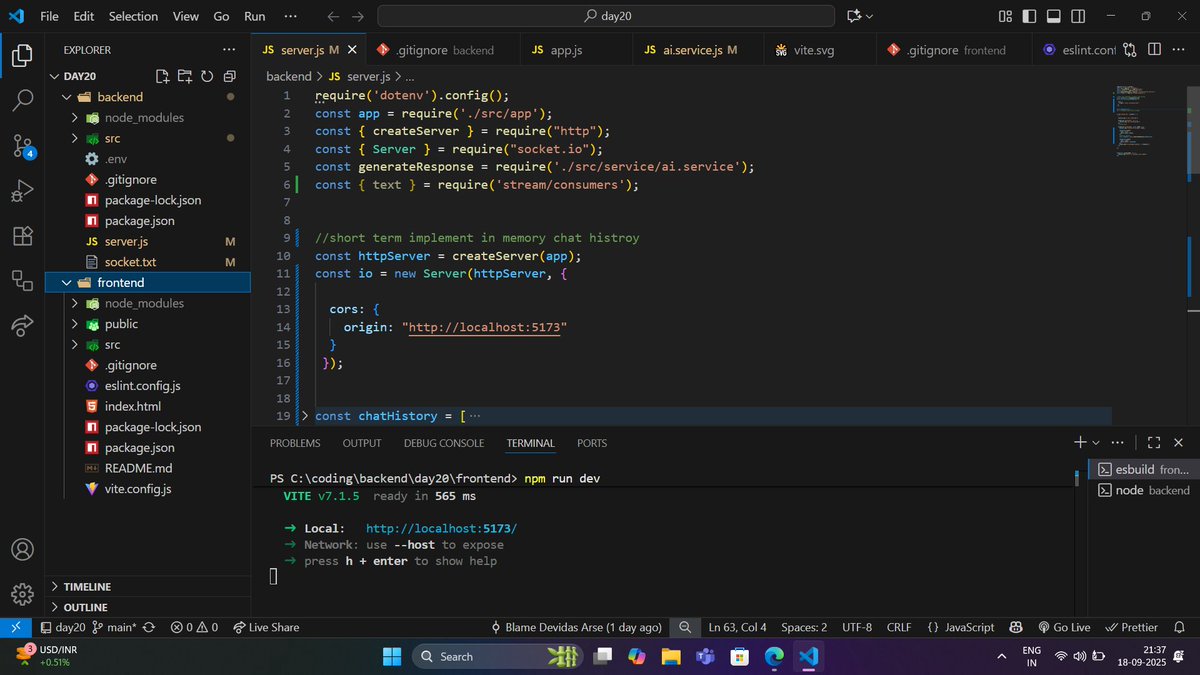Open the Live Share activity bar icon
Screen dimensions: 1200x675
coord(22,325)
